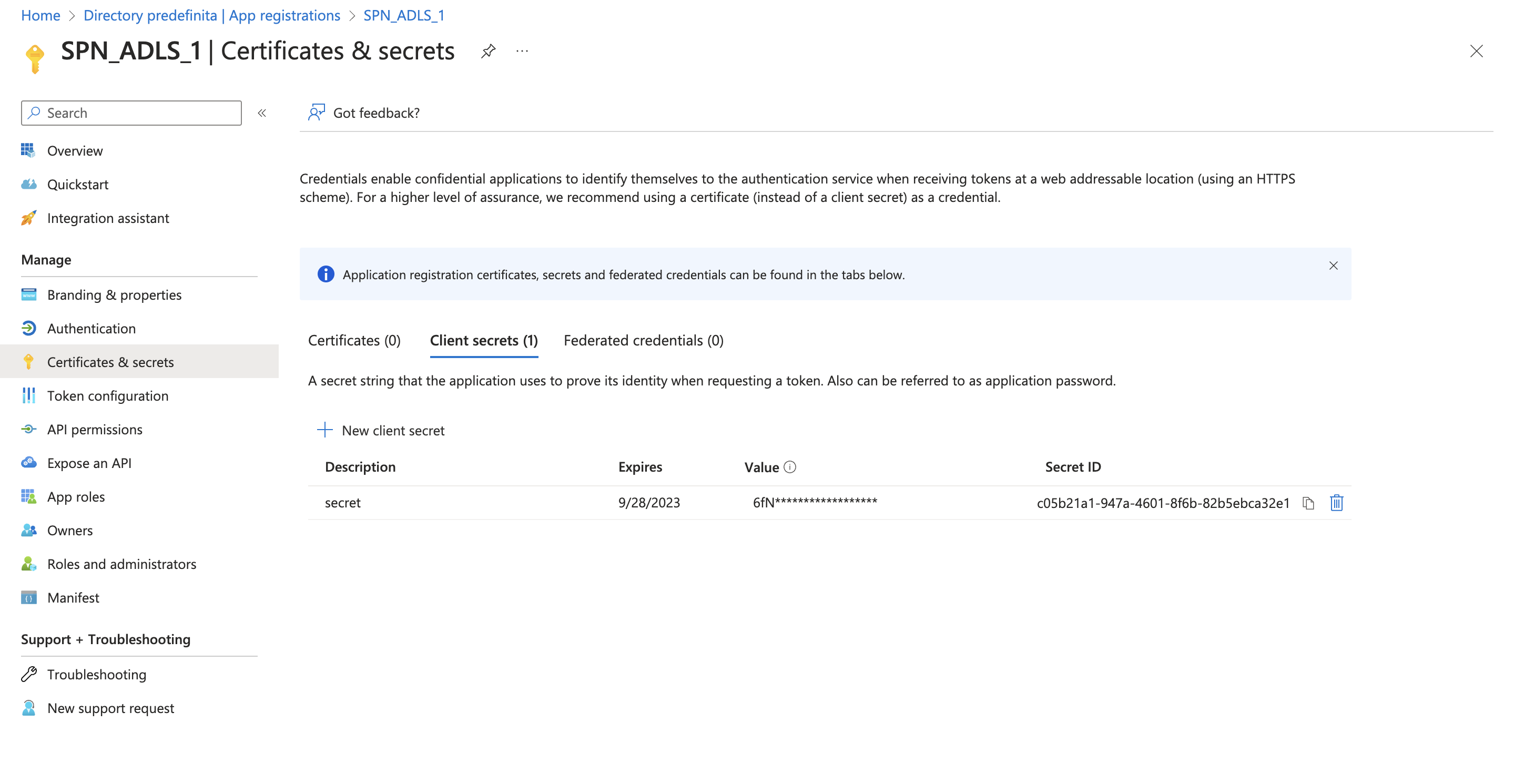Image resolution: width=1514 pixels, height=784 pixels.
Task: Navigate to Home breadcrumb link
Action: pyautogui.click(x=40, y=15)
